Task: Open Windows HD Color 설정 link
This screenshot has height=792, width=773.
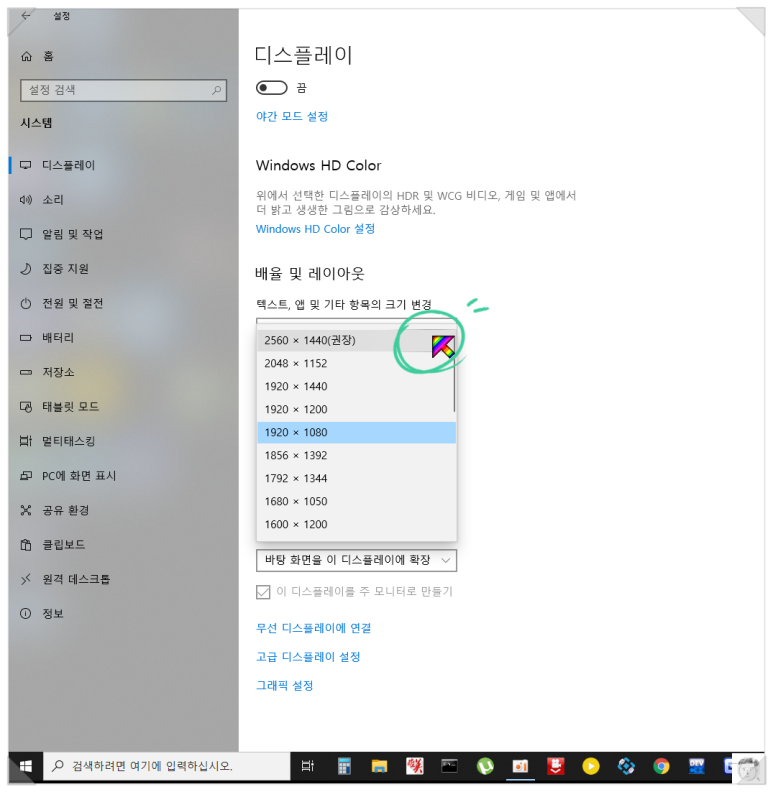Action: point(315,229)
